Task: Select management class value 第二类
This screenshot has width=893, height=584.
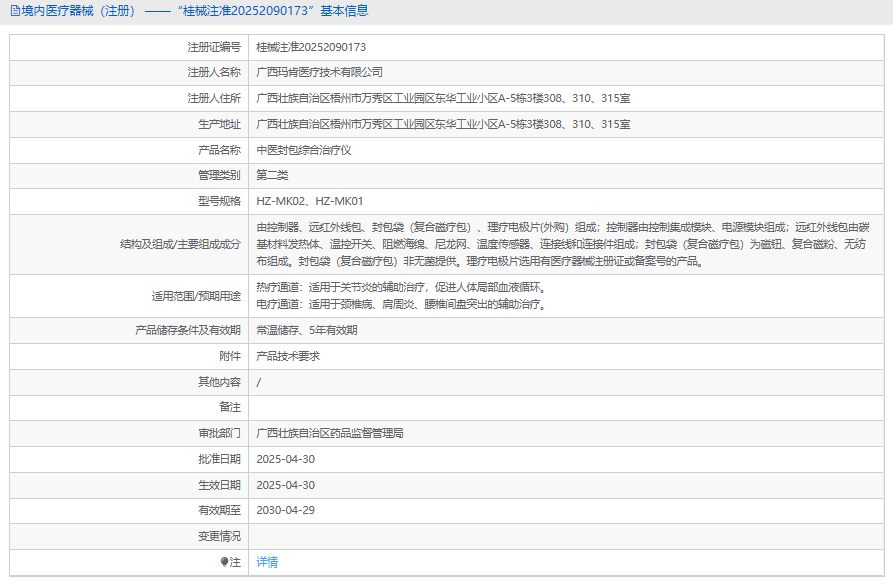Action: 272,175
